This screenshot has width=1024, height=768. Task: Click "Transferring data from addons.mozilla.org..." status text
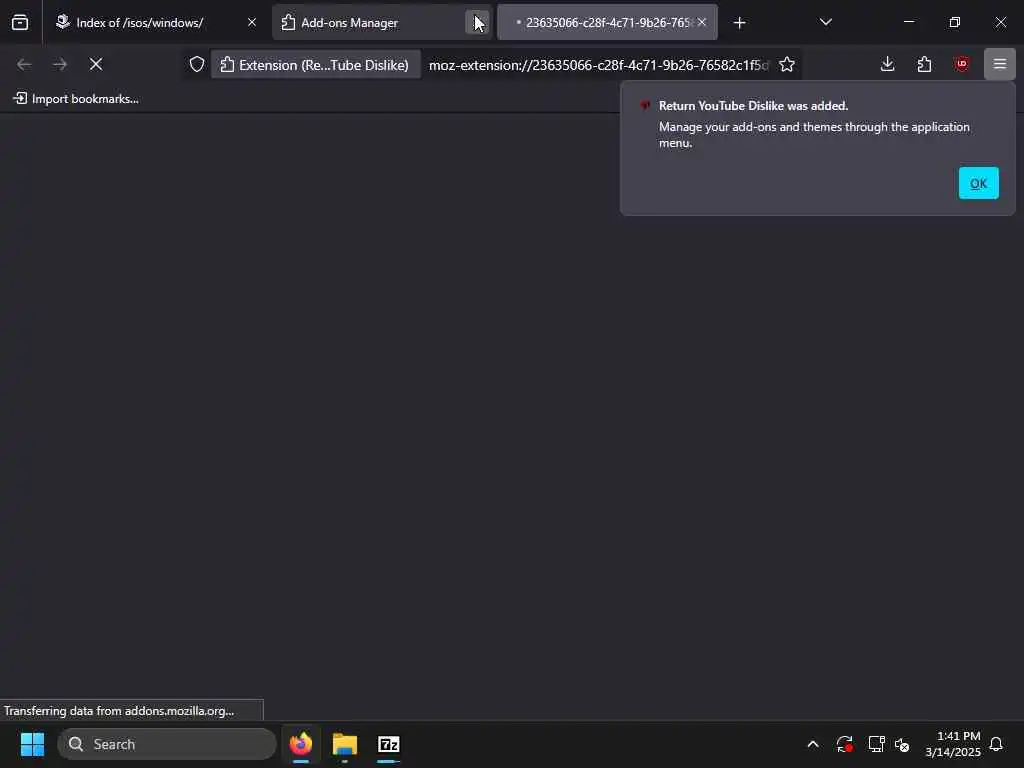[x=119, y=711]
